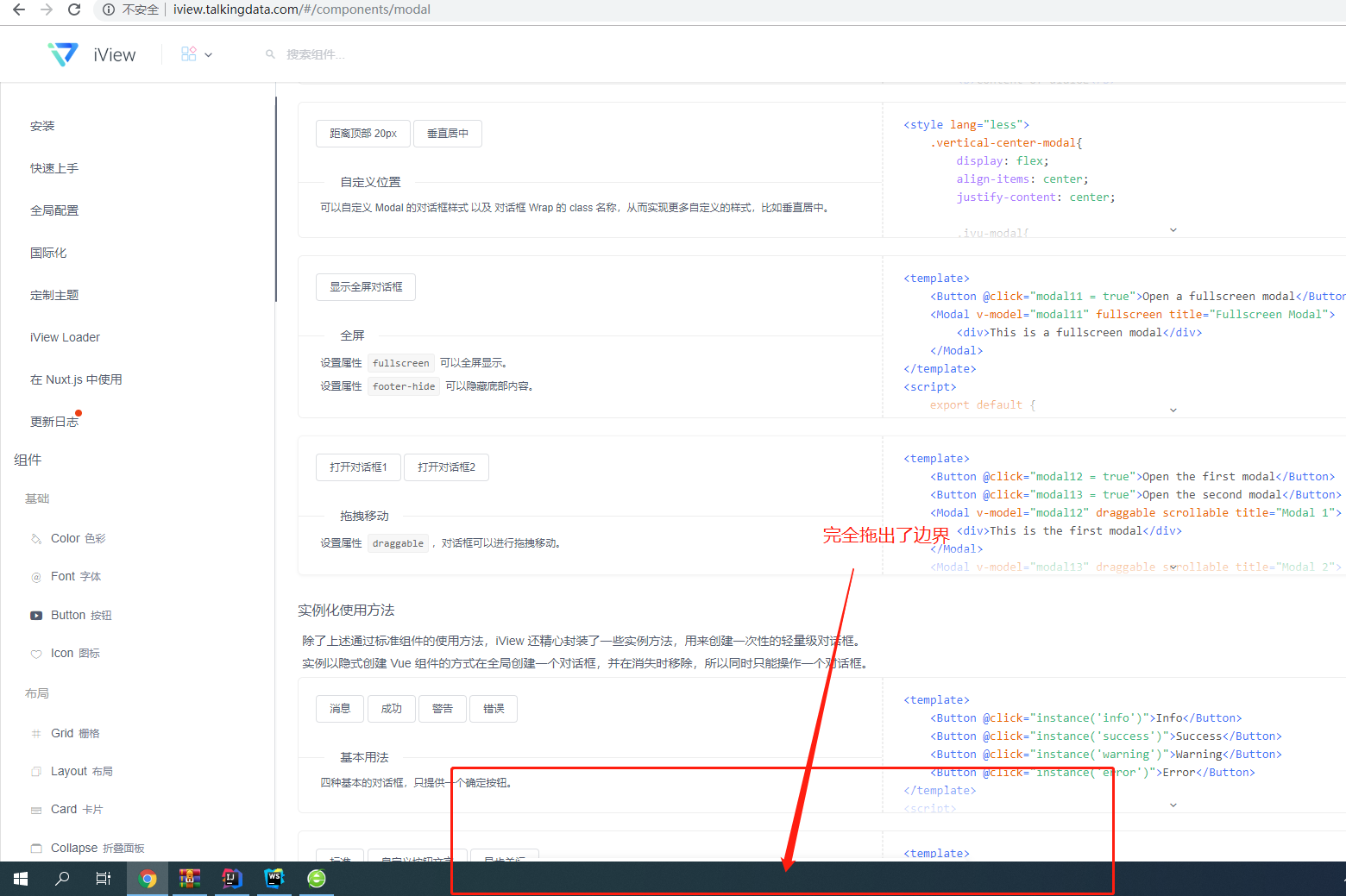The width and height of the screenshot is (1346, 896).
Task: Navigate to 定制主题 in sidebar
Action: [54, 294]
